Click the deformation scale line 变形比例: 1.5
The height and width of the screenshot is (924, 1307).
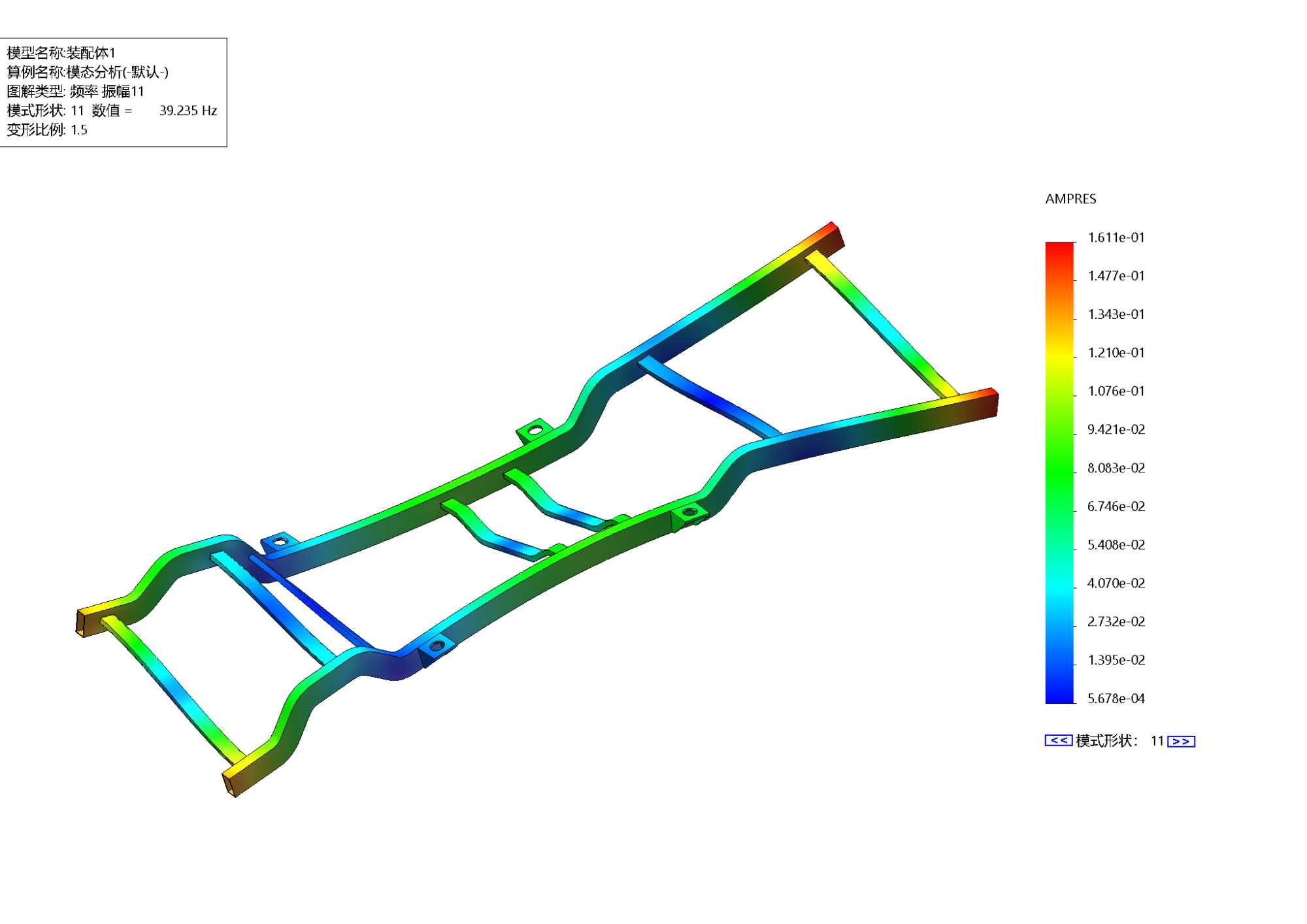click(x=47, y=129)
